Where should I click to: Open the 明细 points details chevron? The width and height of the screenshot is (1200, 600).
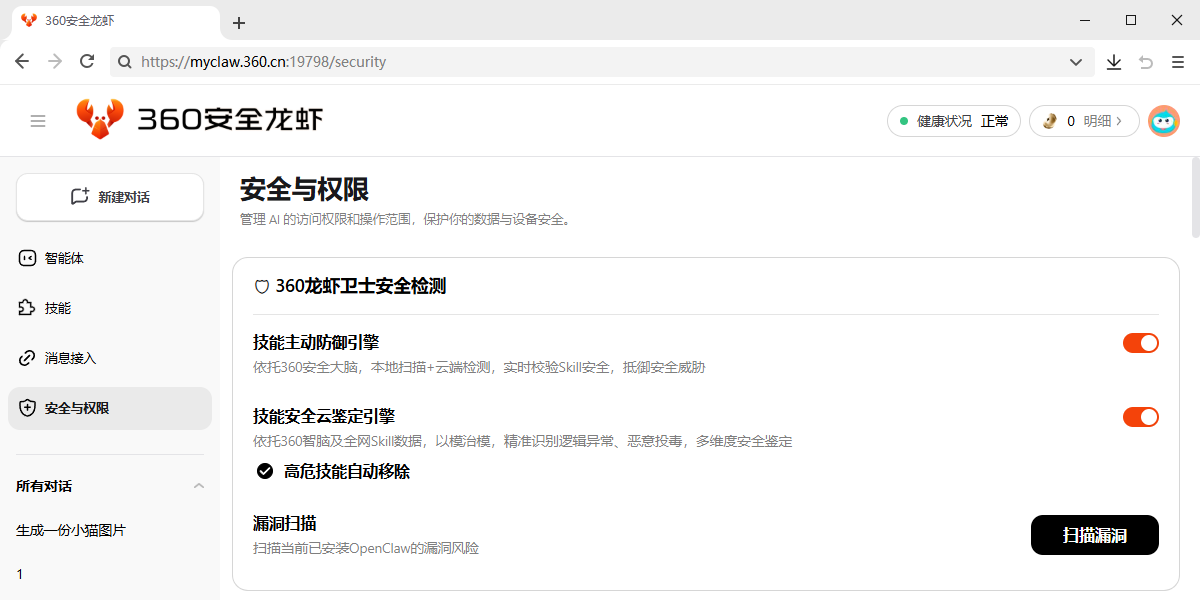pos(1119,121)
